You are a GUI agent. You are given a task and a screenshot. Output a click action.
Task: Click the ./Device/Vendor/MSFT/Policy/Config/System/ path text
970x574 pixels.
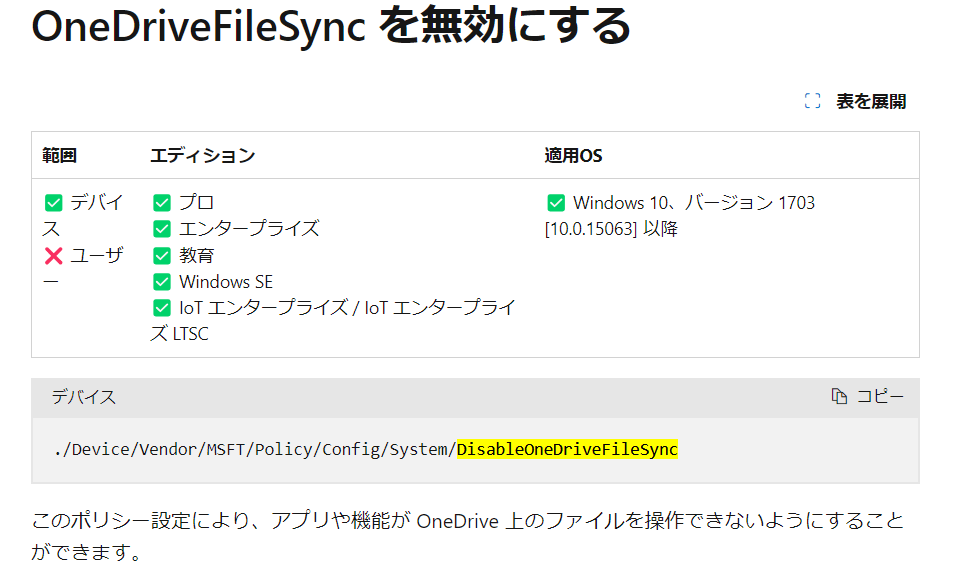[x=255, y=449]
